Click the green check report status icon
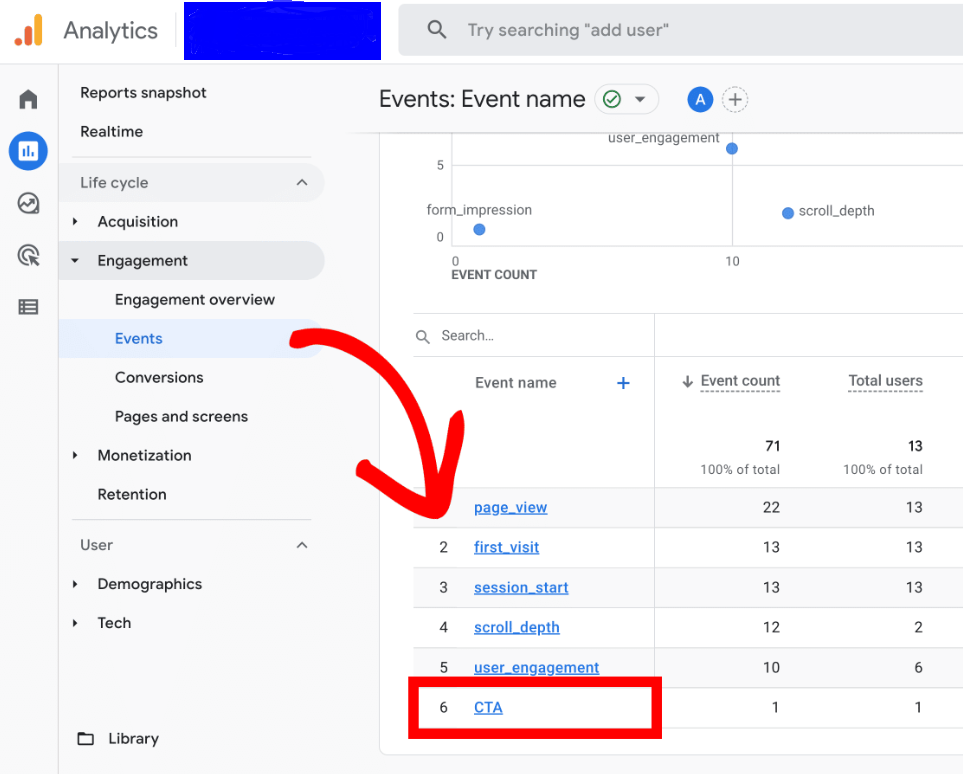The height and width of the screenshot is (774, 963). click(612, 99)
